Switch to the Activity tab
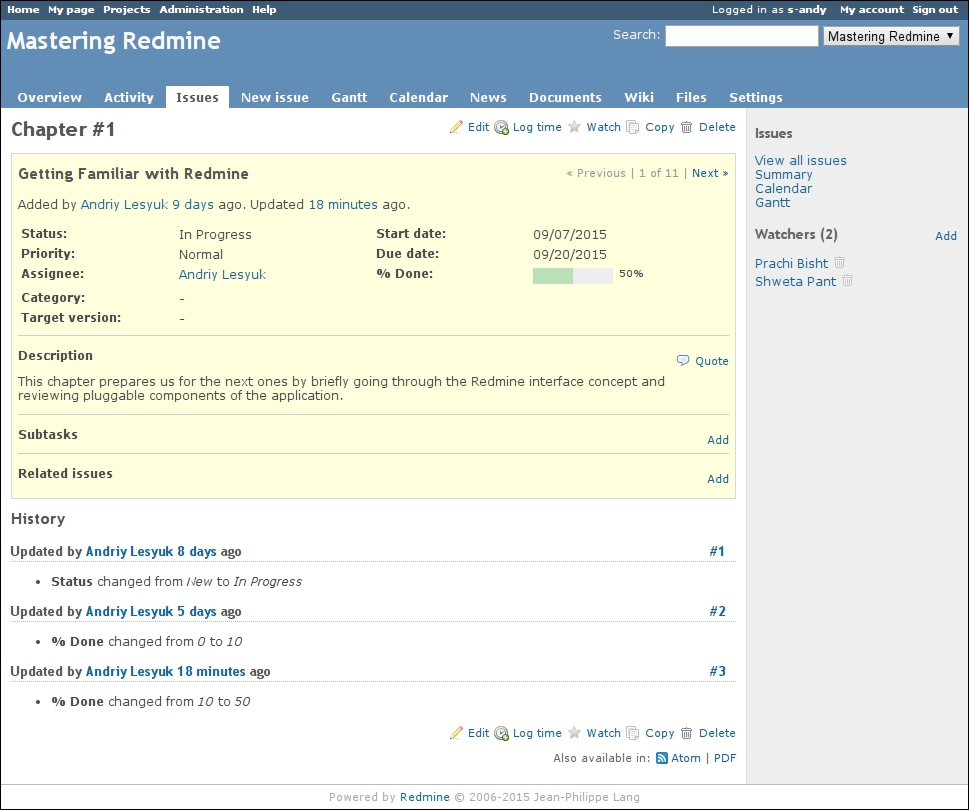969x810 pixels. [x=129, y=97]
